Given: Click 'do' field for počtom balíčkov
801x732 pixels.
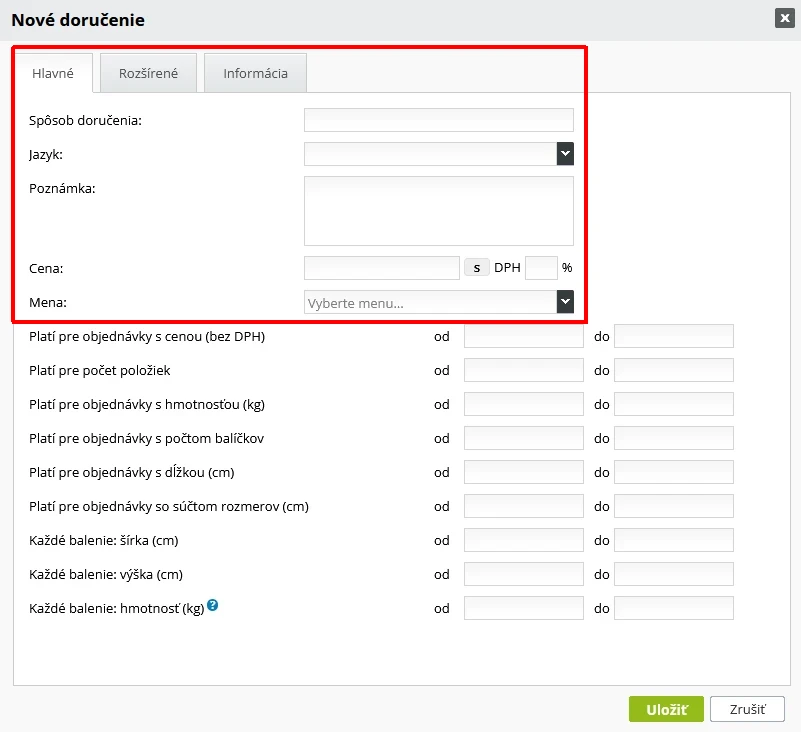Looking at the screenshot, I should click(673, 438).
